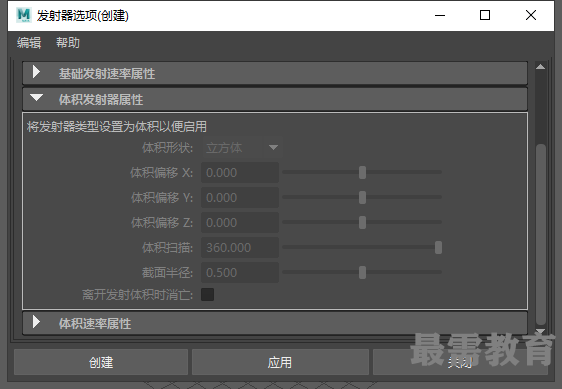Click the 体积形状 label
The image size is (562, 389).
pyautogui.click(x=167, y=148)
